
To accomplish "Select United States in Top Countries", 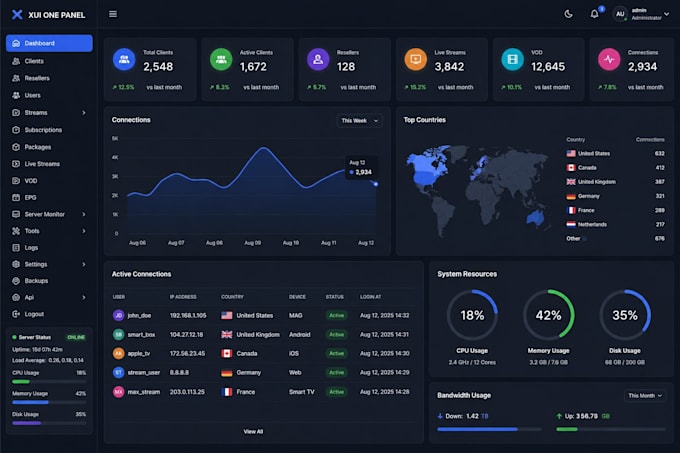I will pyautogui.click(x=615, y=153).
